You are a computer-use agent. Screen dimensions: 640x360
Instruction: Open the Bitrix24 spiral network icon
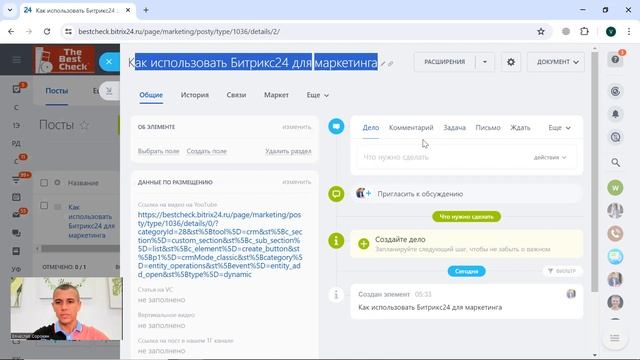(615, 91)
